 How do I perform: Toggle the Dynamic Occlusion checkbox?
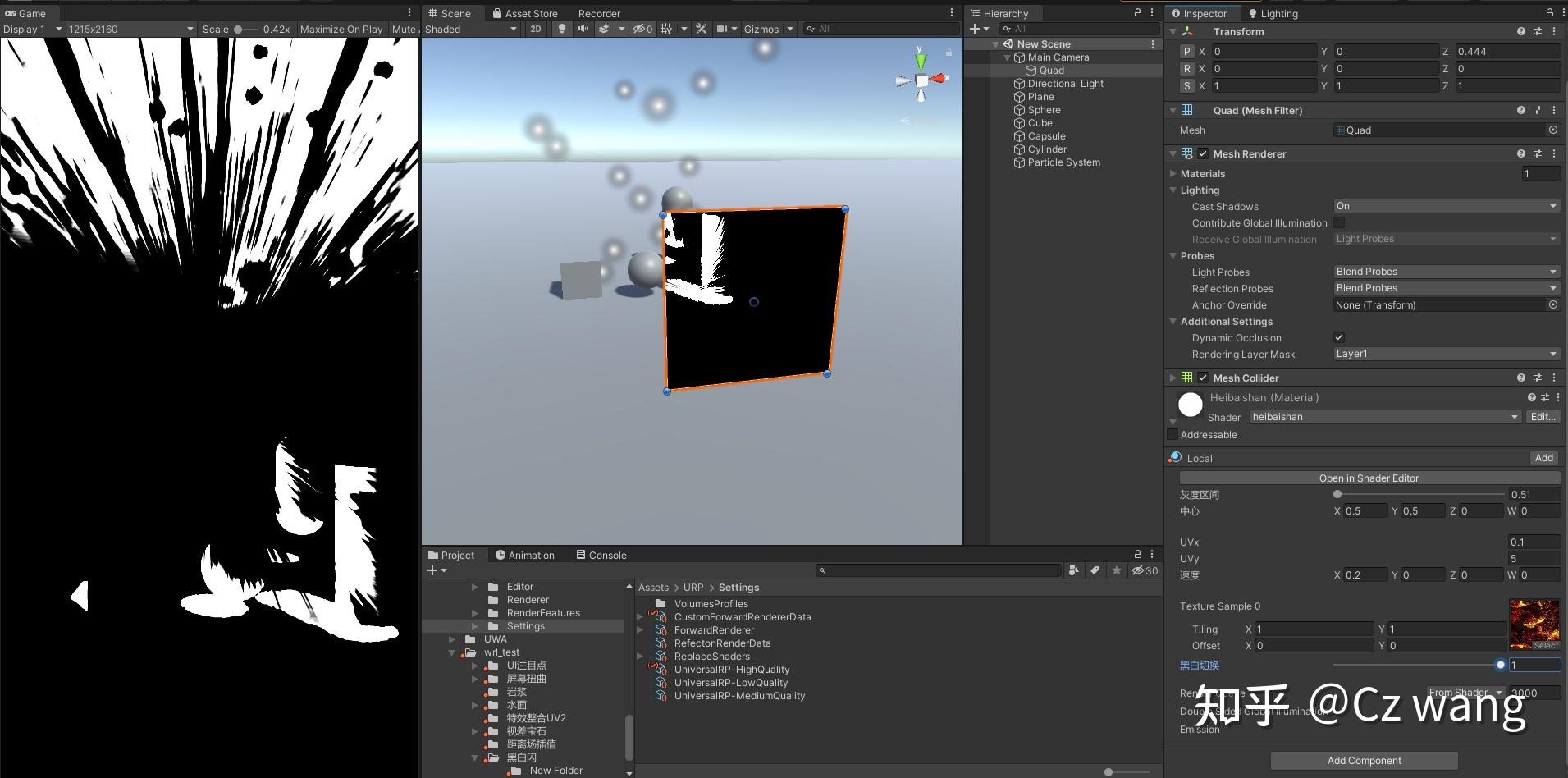tap(1338, 337)
